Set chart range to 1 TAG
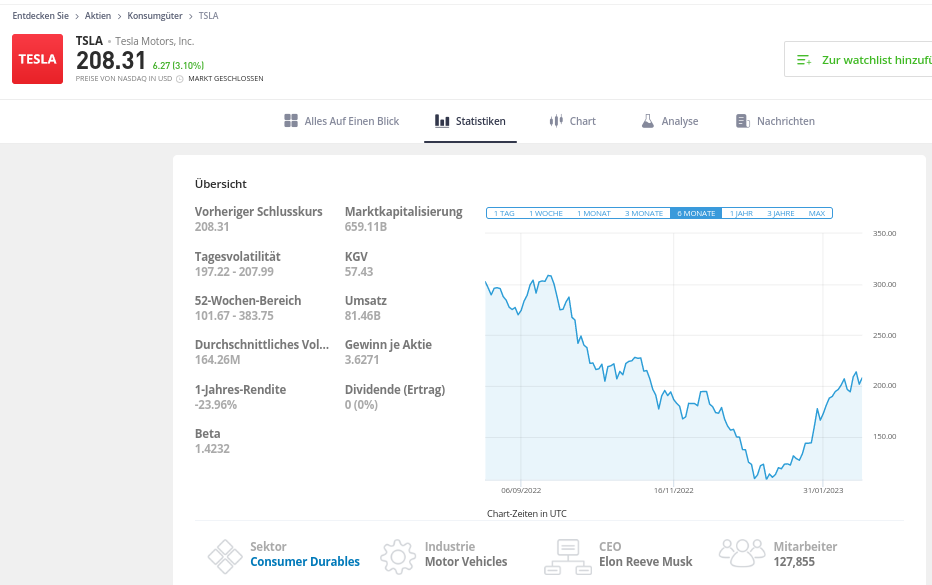932x585 pixels. [x=504, y=213]
